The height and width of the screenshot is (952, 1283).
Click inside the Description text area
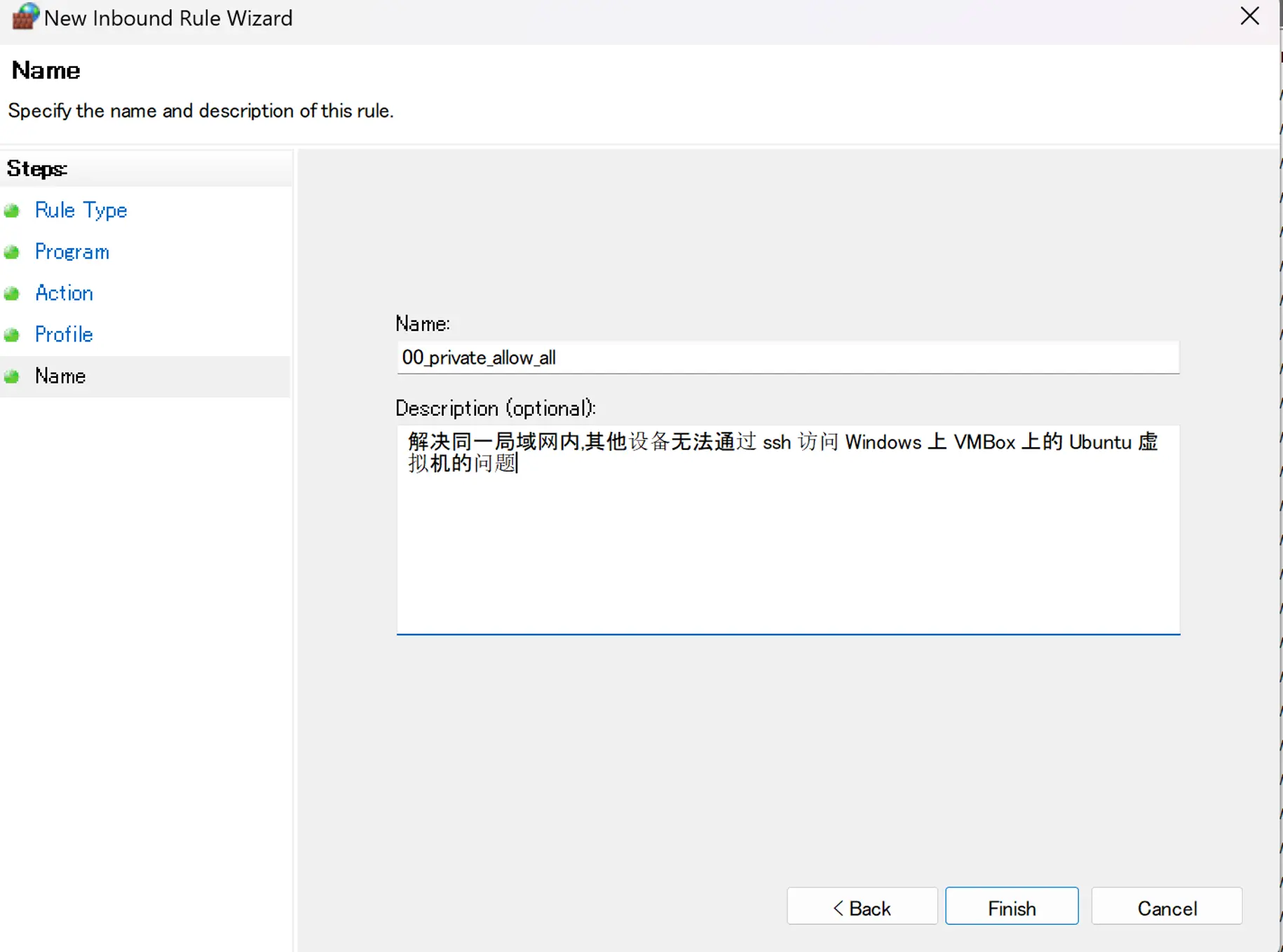tap(788, 529)
